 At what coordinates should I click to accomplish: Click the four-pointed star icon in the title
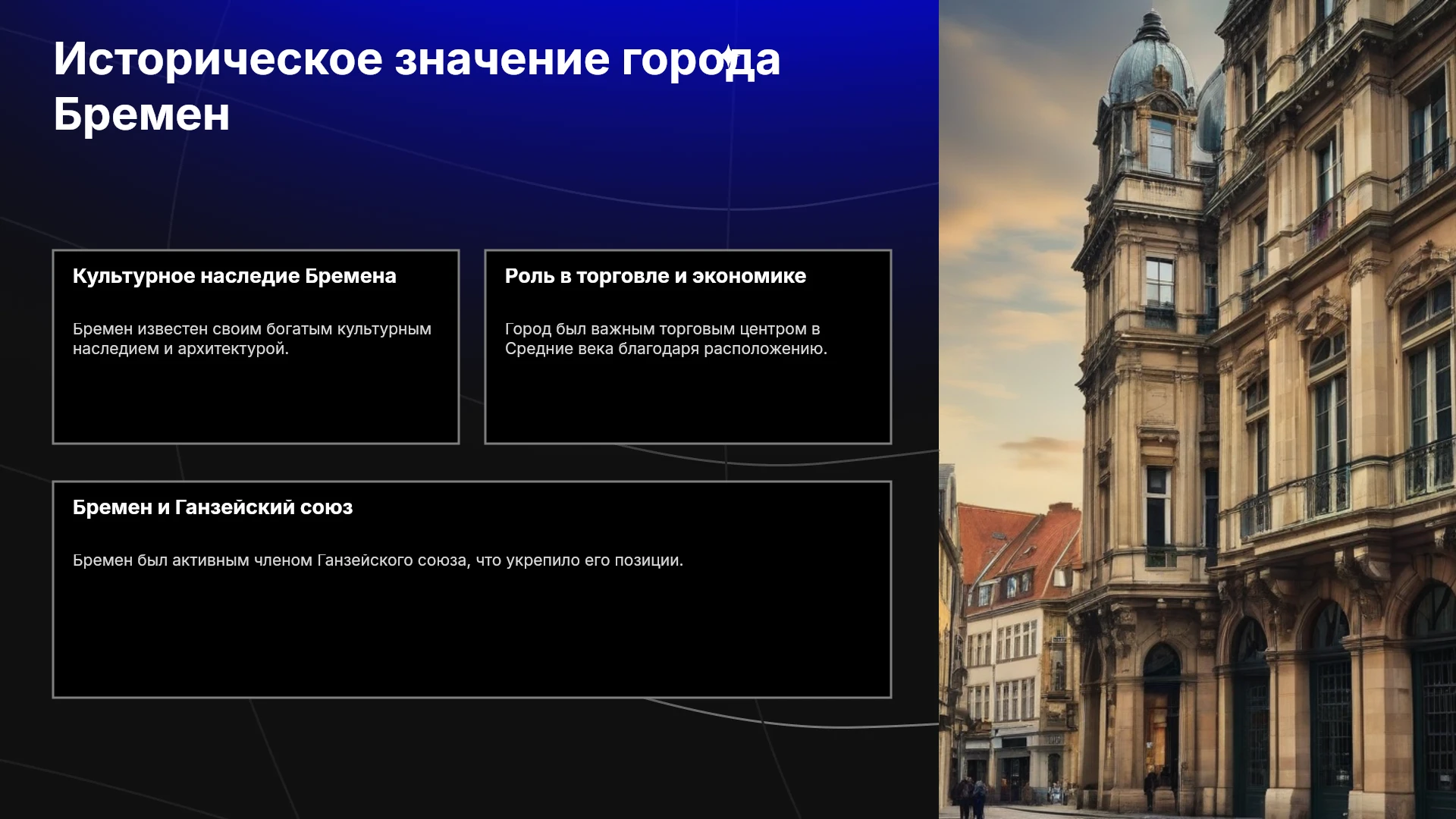729,57
